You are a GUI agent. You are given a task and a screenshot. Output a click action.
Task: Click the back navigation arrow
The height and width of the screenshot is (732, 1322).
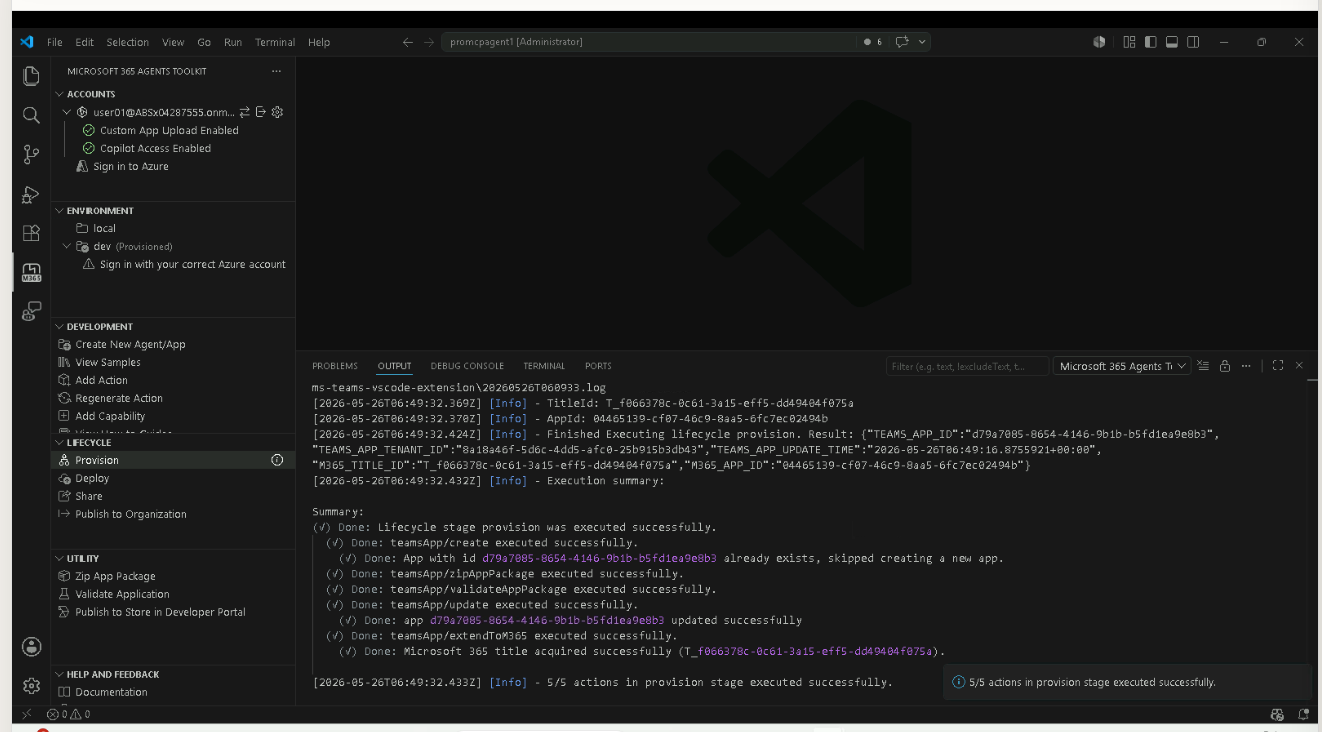point(407,42)
